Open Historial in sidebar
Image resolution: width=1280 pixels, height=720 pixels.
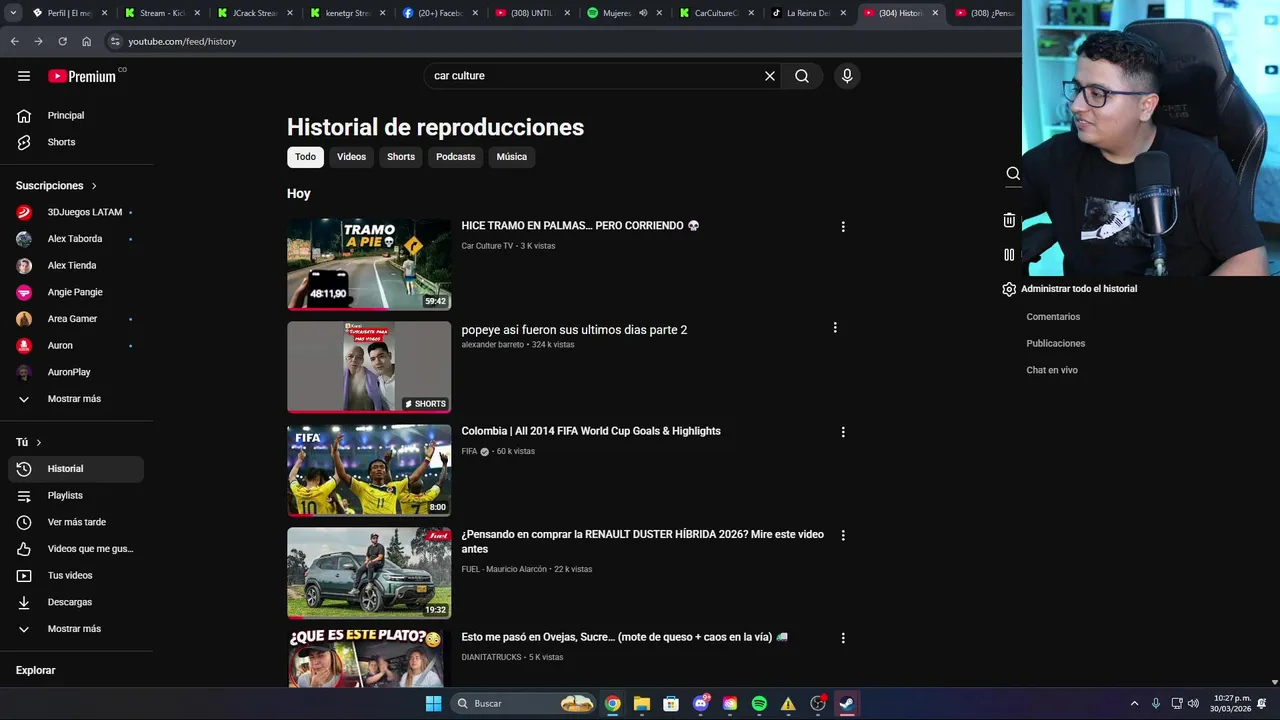[76, 469]
